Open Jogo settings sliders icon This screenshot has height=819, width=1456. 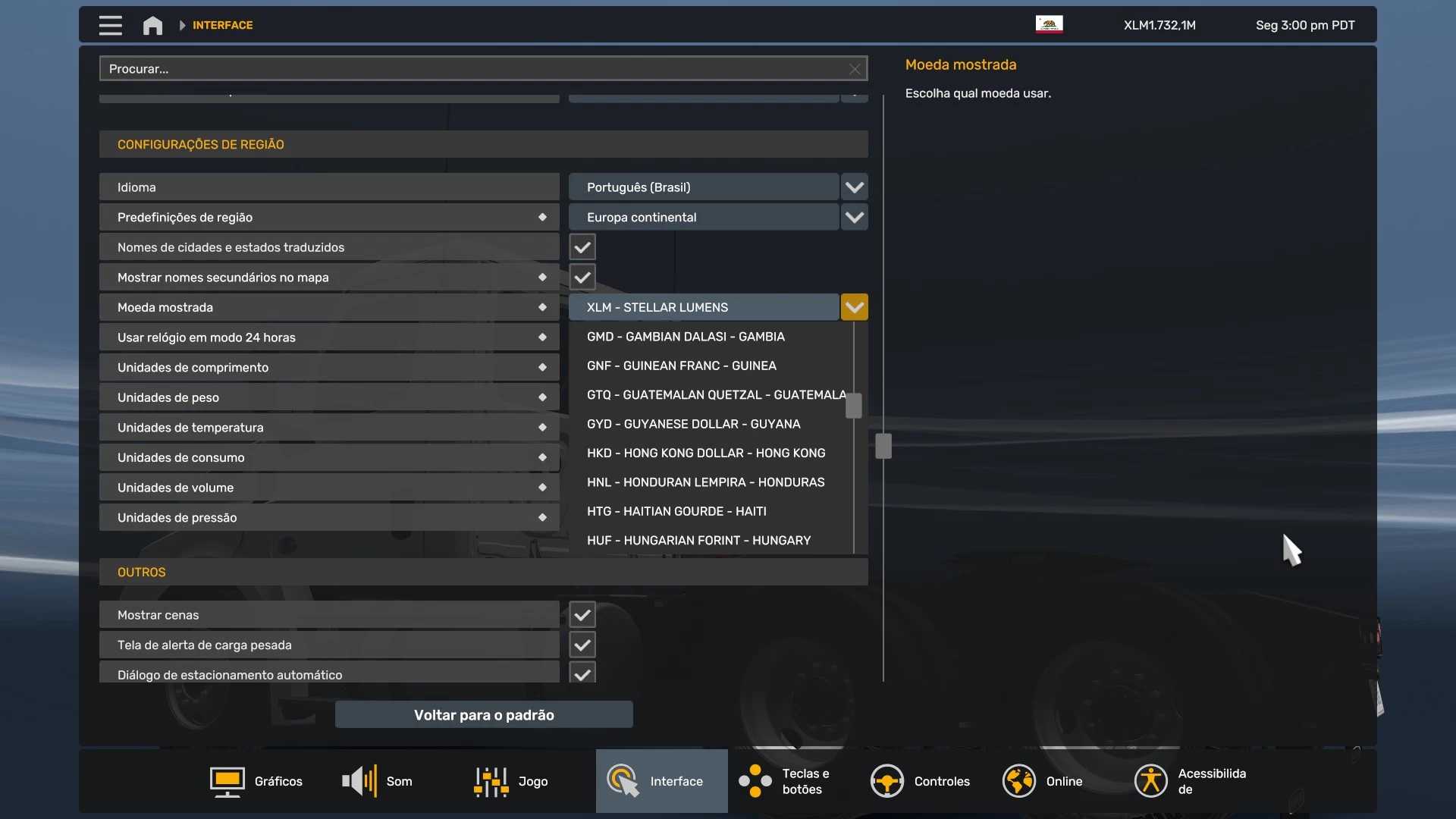pyautogui.click(x=491, y=781)
